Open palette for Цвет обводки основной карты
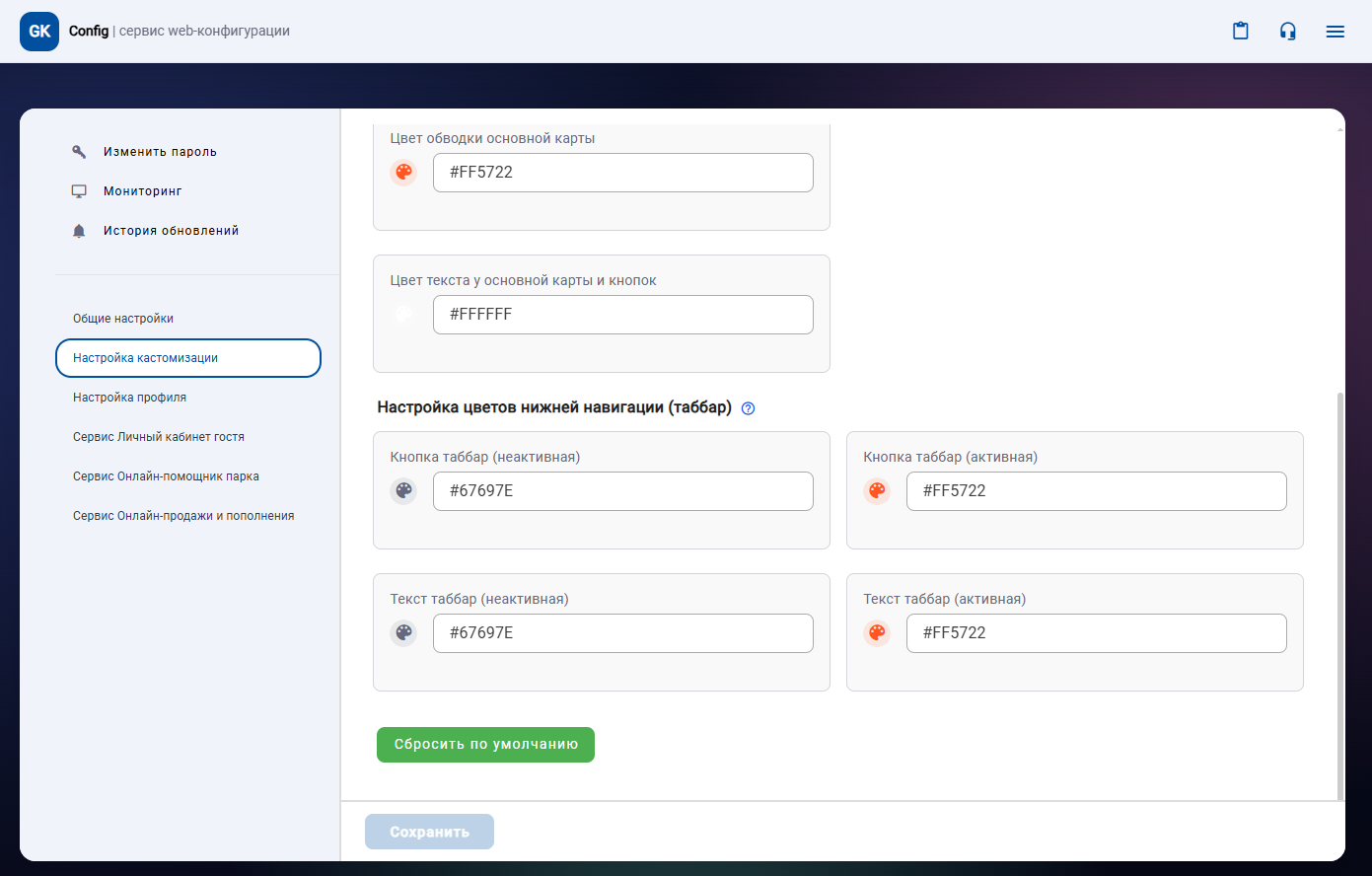This screenshot has height=876, width=1372. click(403, 173)
